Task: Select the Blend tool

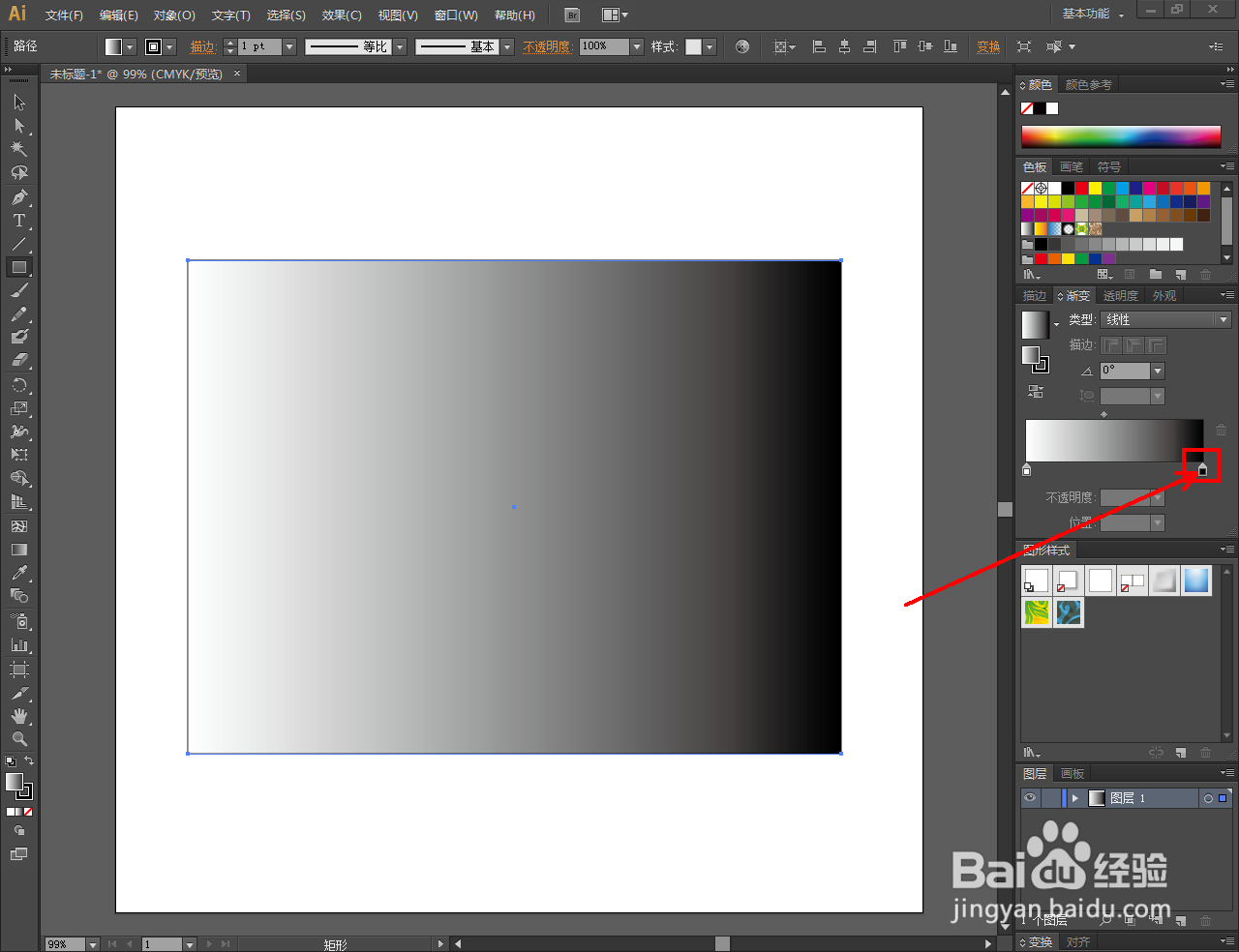Action: (18, 596)
